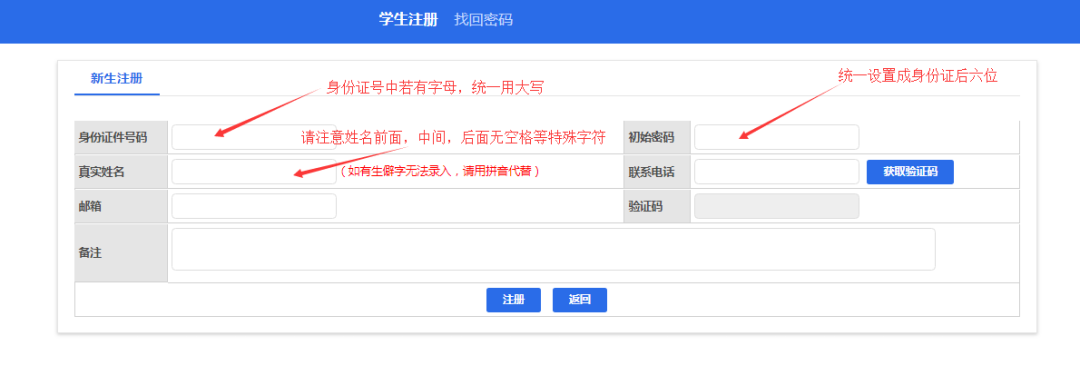Focus the 邮箱 input field
Viewport: 1080px width, 385px height.
tap(254, 206)
